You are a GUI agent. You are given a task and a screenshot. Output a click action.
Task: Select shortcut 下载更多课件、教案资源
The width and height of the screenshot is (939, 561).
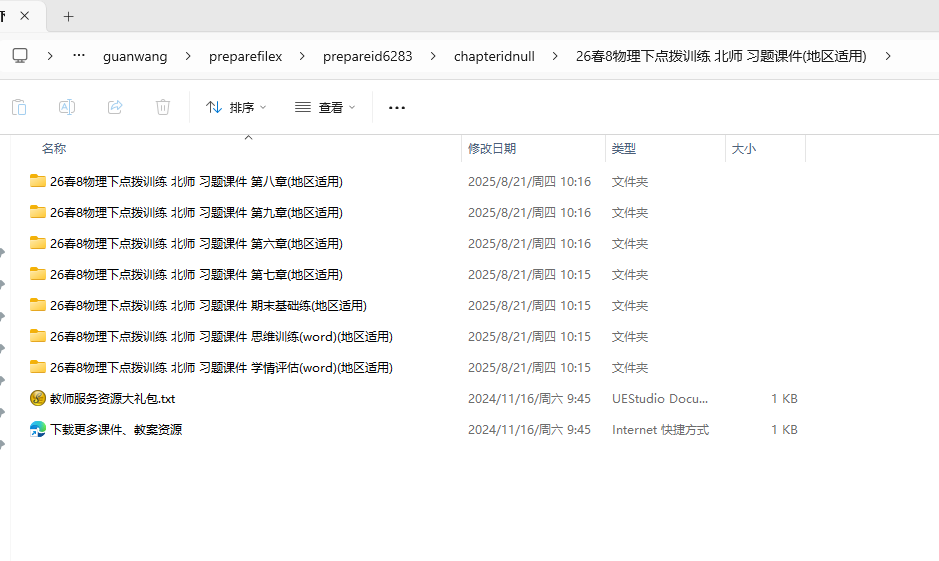point(116,430)
